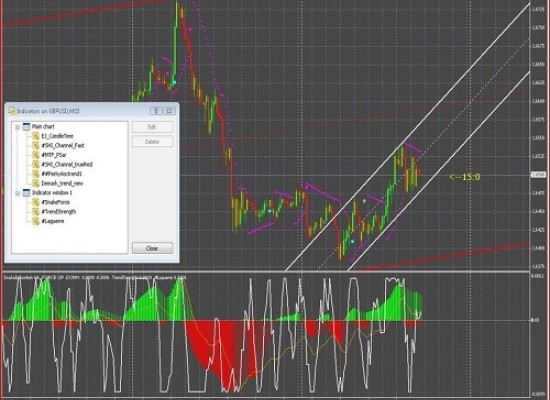Select the PrettyAsctrend1 indicator entry
Viewport: 550px width, 400px height.
coord(61,174)
